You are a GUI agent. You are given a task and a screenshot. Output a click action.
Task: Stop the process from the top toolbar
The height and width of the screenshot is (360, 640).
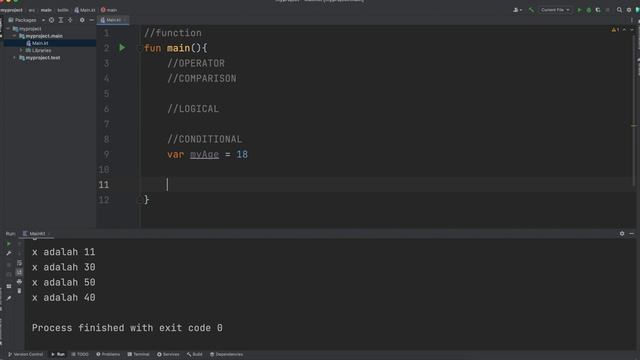[x=608, y=10]
